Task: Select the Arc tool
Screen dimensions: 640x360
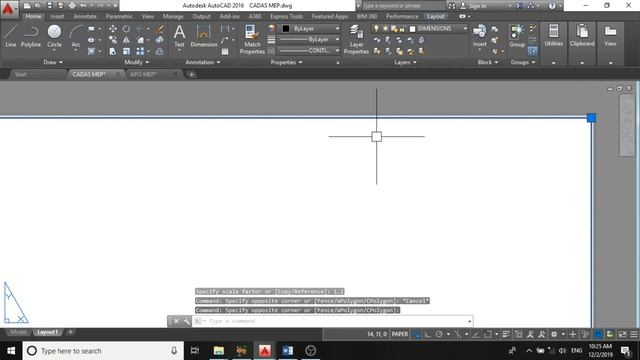Action: pos(76,36)
